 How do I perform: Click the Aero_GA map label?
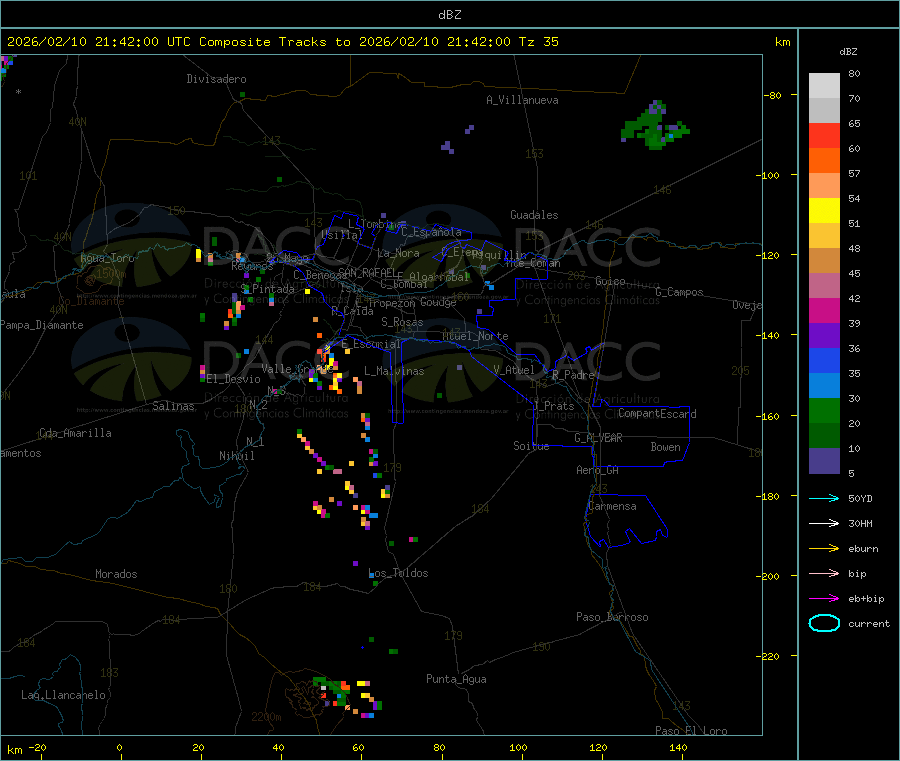[598, 470]
